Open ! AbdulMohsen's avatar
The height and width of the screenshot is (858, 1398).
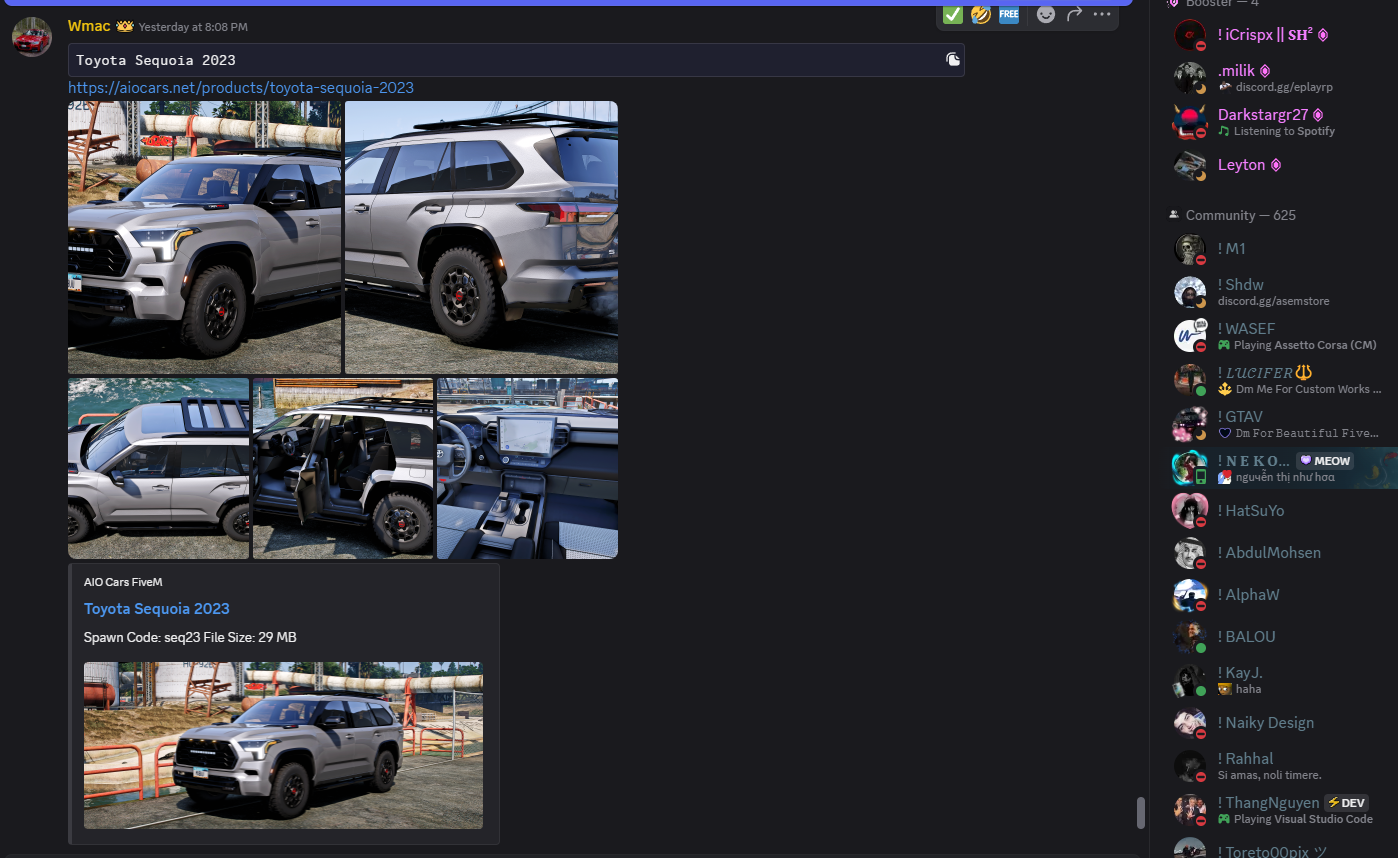coord(1190,553)
